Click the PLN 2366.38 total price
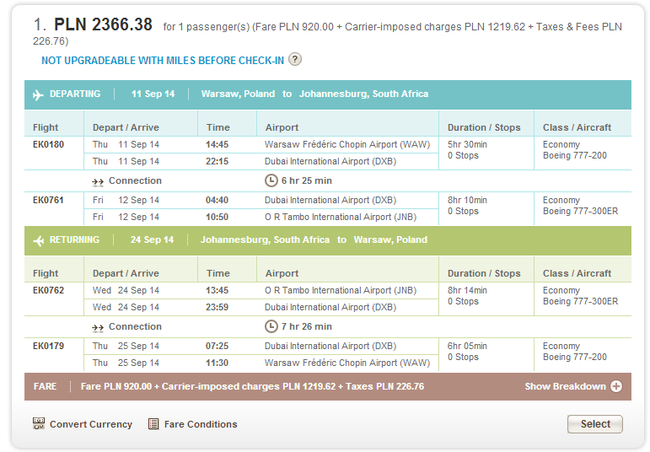This screenshot has width=650, height=452. coord(103,24)
